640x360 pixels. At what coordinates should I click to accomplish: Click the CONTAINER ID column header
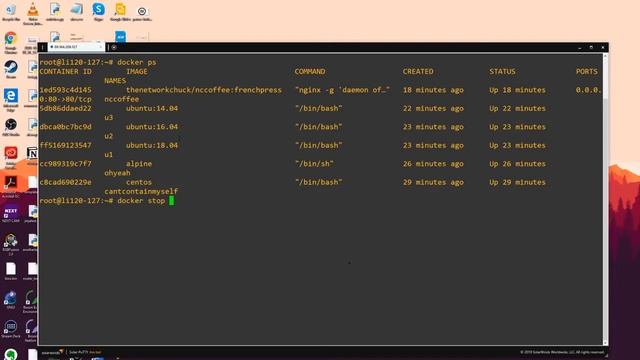coord(65,71)
